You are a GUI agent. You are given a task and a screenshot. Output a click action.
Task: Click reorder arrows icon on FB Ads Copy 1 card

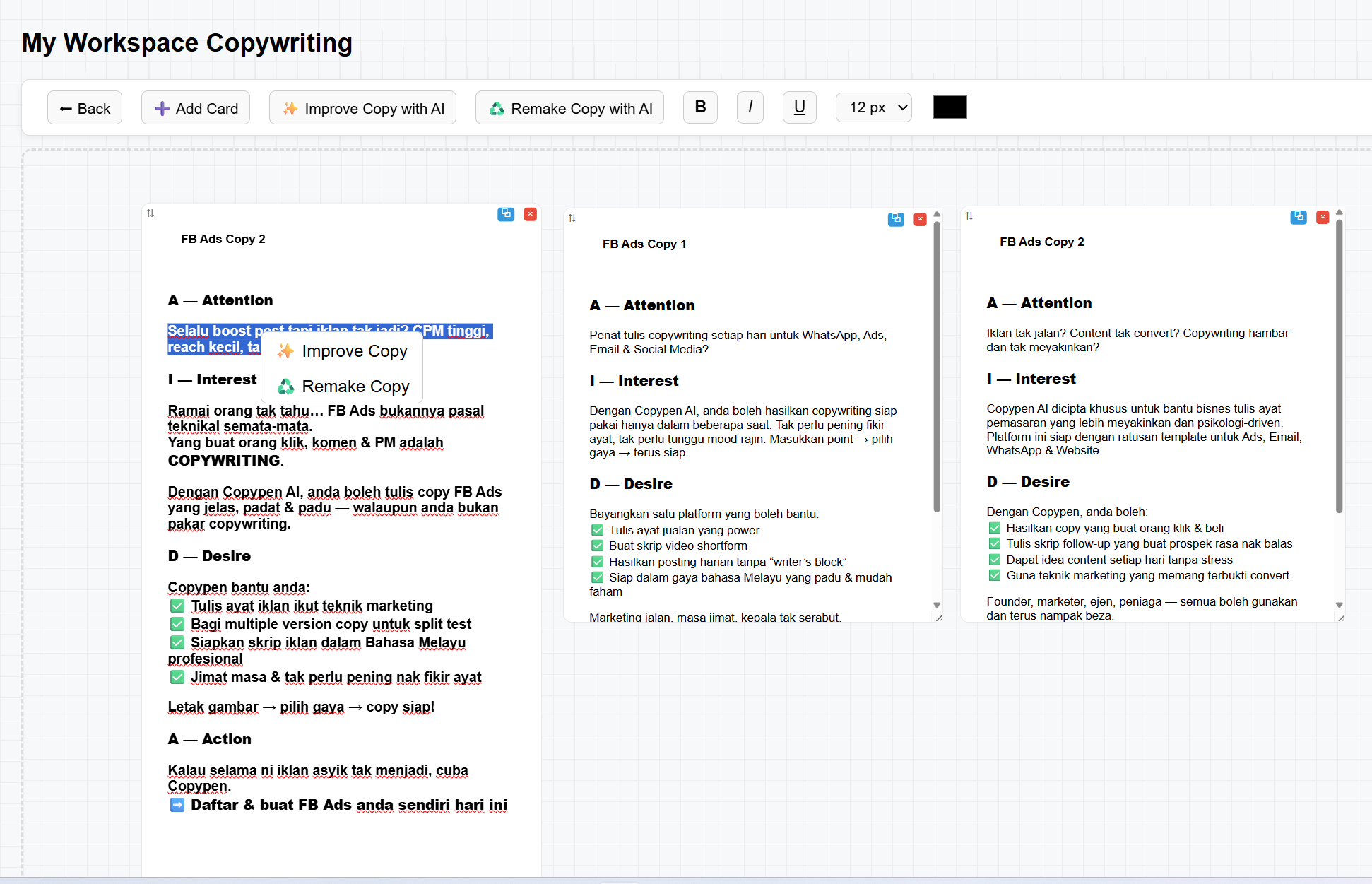click(572, 218)
